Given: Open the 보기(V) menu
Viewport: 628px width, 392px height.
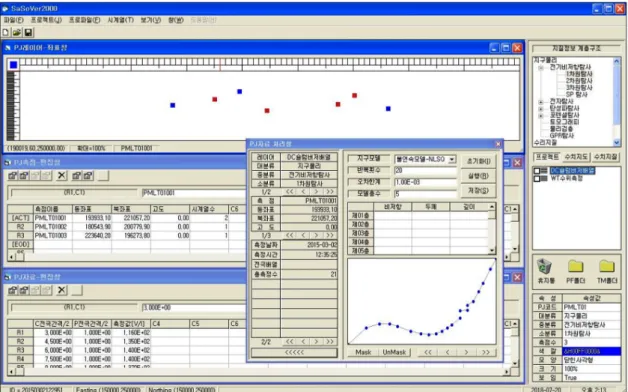Looking at the screenshot, I should click(151, 20).
